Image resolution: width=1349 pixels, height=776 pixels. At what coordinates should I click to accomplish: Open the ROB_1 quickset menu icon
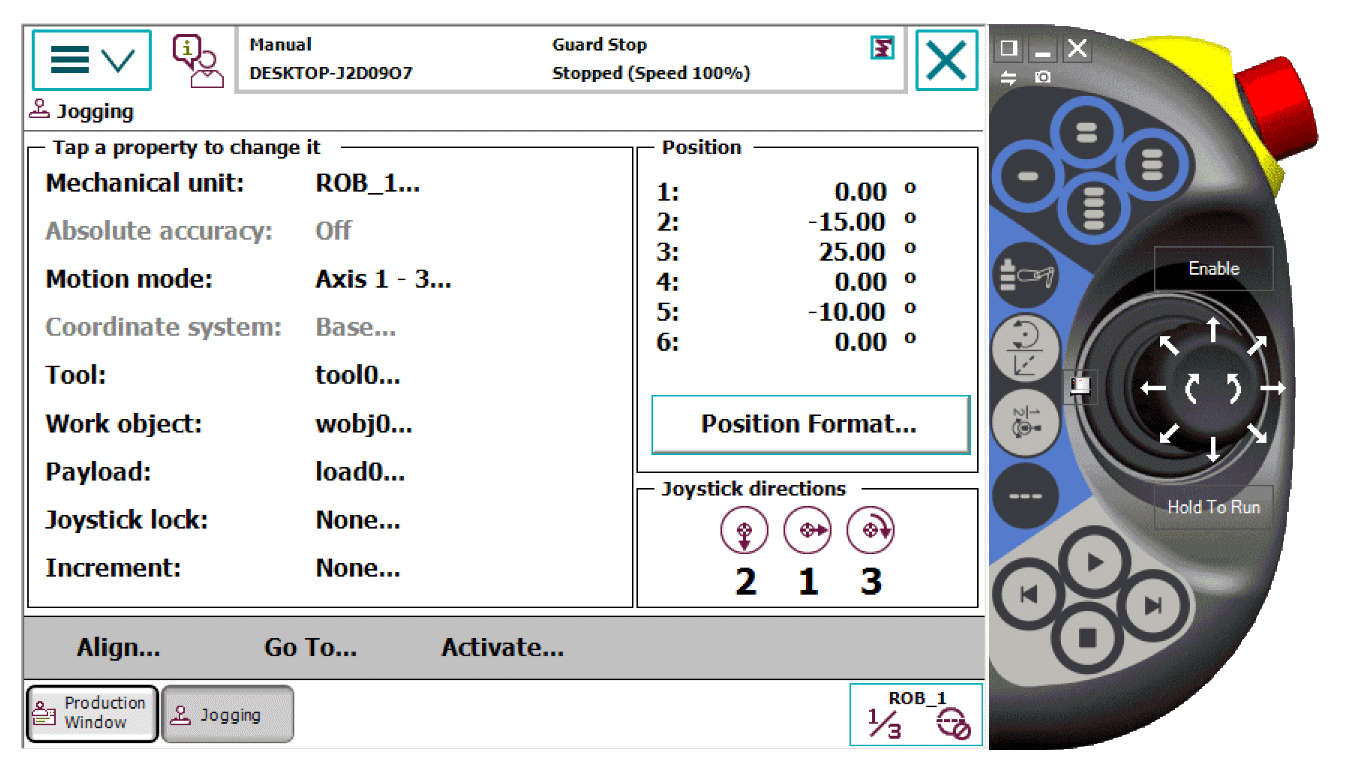pos(916,715)
